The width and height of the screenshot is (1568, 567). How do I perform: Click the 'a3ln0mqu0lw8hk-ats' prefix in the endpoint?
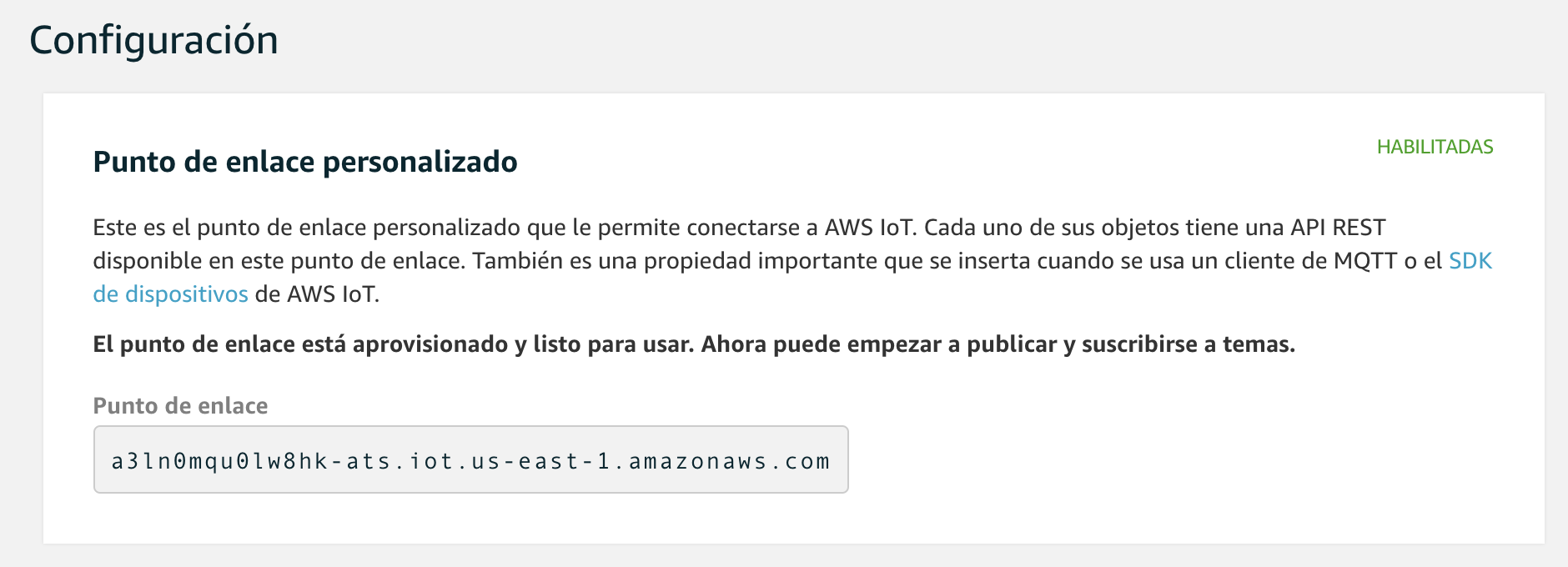point(251,461)
